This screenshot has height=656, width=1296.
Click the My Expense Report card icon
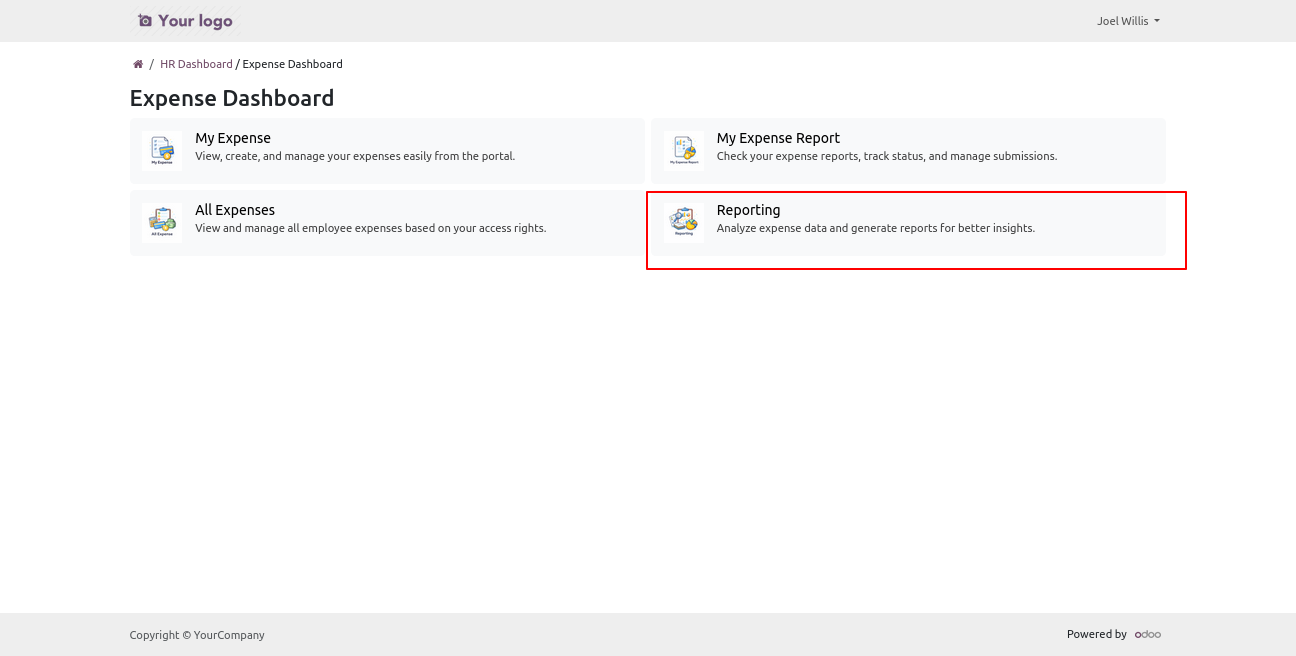tap(684, 150)
